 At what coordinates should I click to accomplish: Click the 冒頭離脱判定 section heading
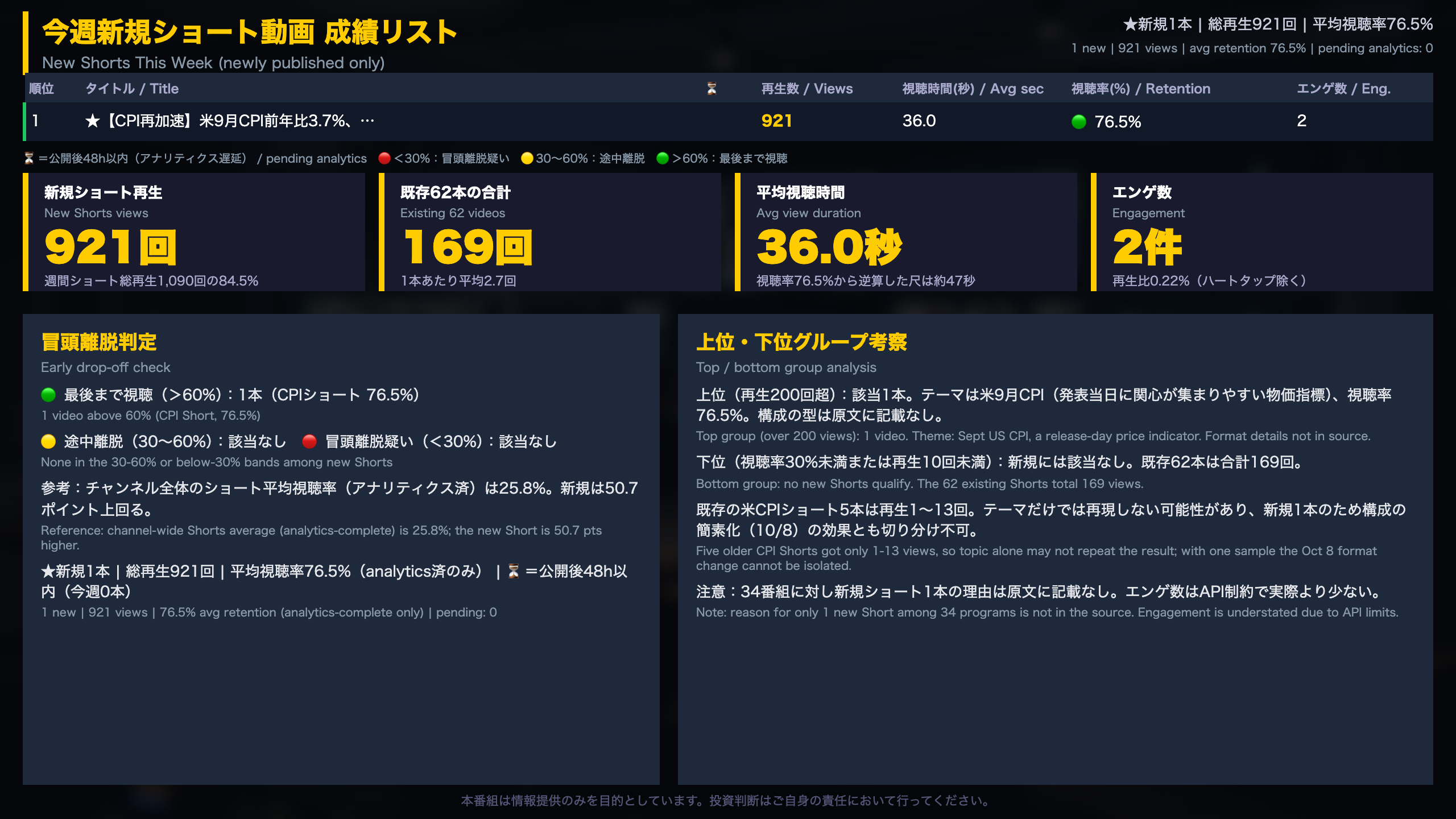click(99, 342)
